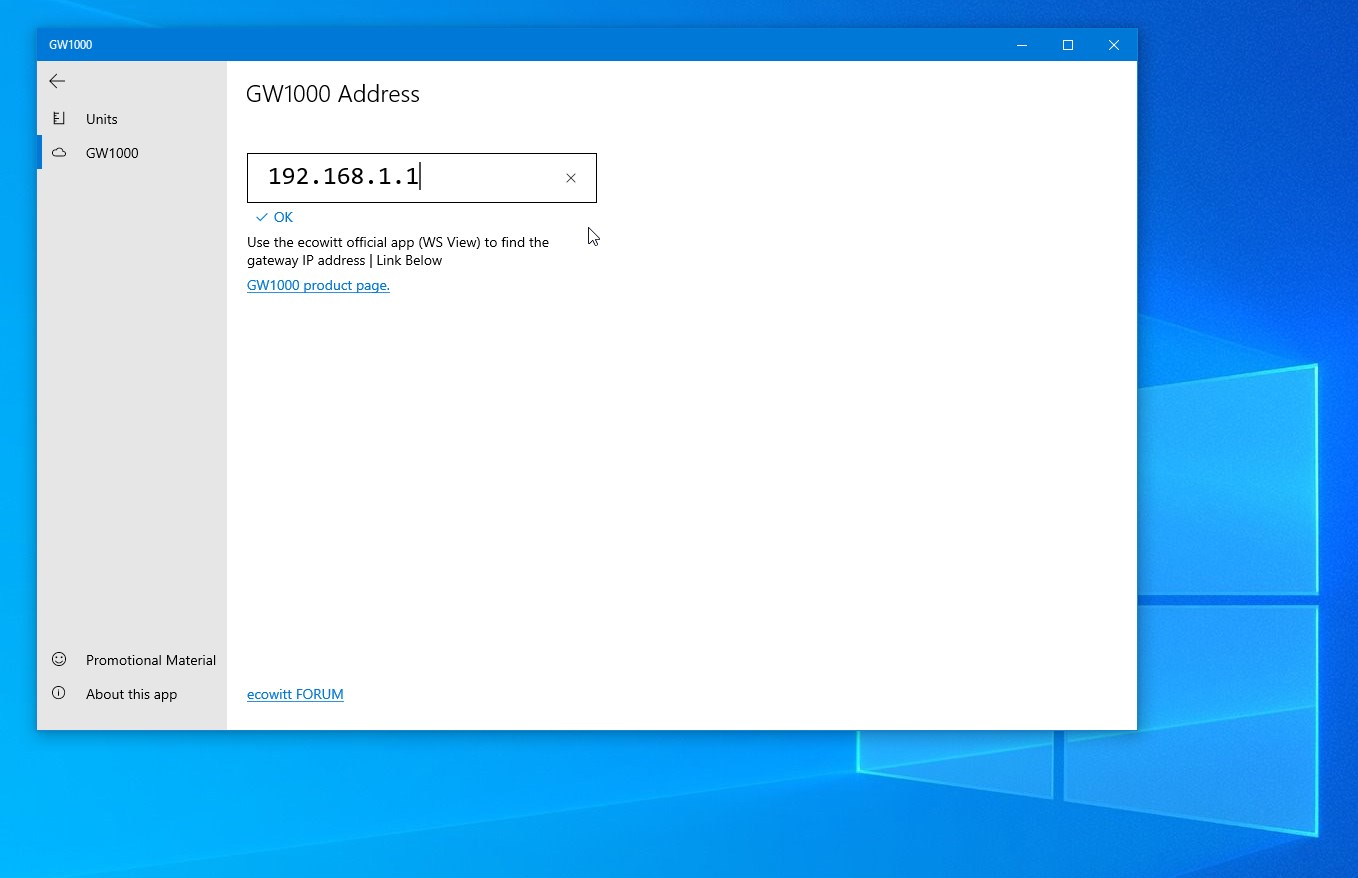This screenshot has width=1358, height=878.
Task: Go back using the arrow icon
Action: pyautogui.click(x=57, y=81)
